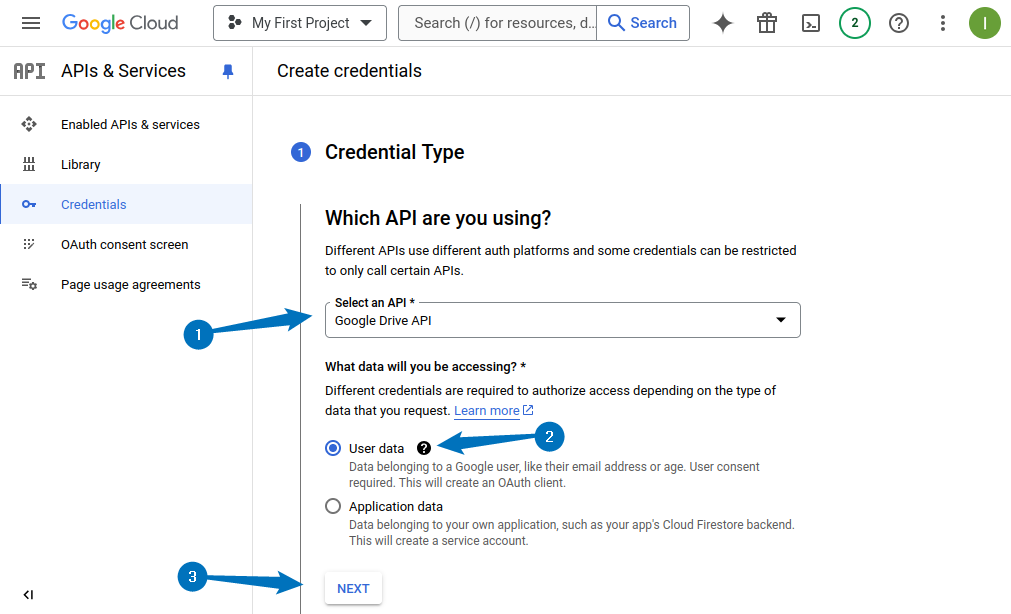Image resolution: width=1011 pixels, height=614 pixels.
Task: Show the User data help tooltip
Action: 424,448
